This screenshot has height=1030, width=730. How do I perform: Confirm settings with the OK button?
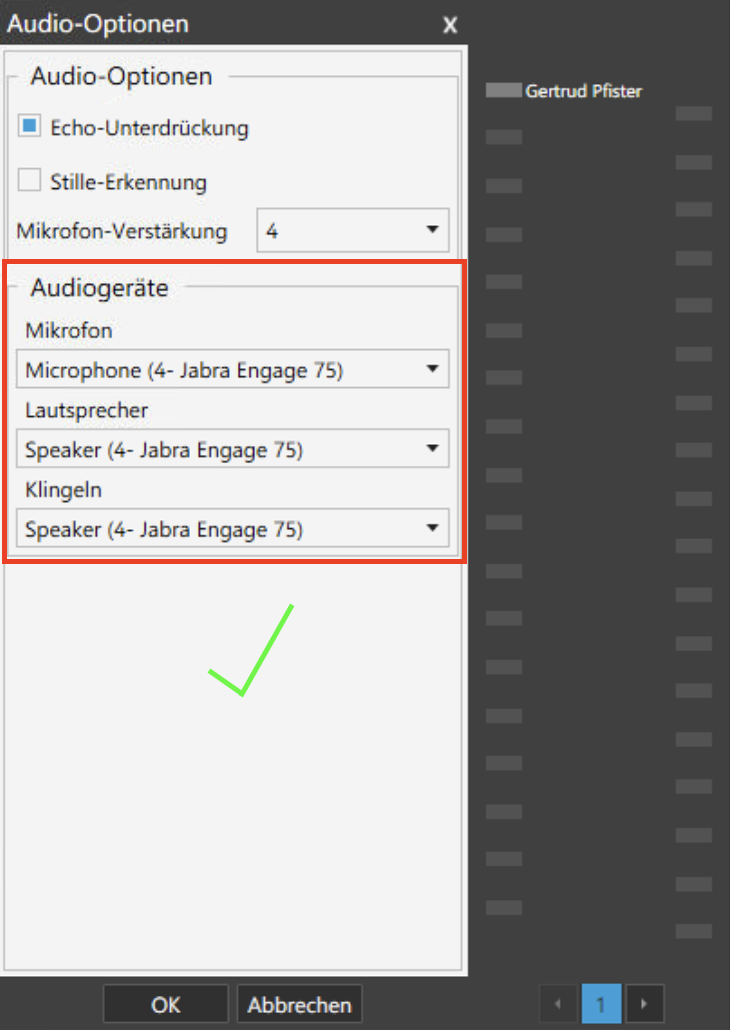coord(166,1005)
